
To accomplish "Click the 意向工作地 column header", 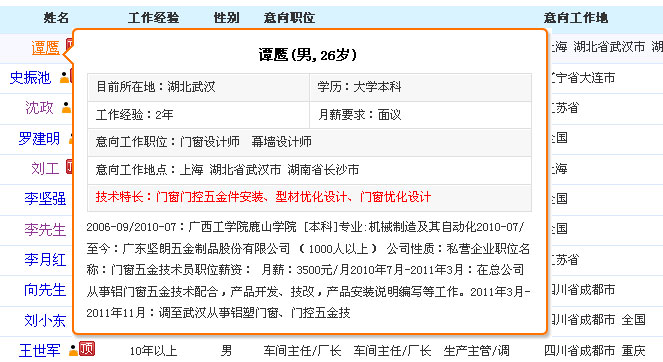I will point(576,18).
